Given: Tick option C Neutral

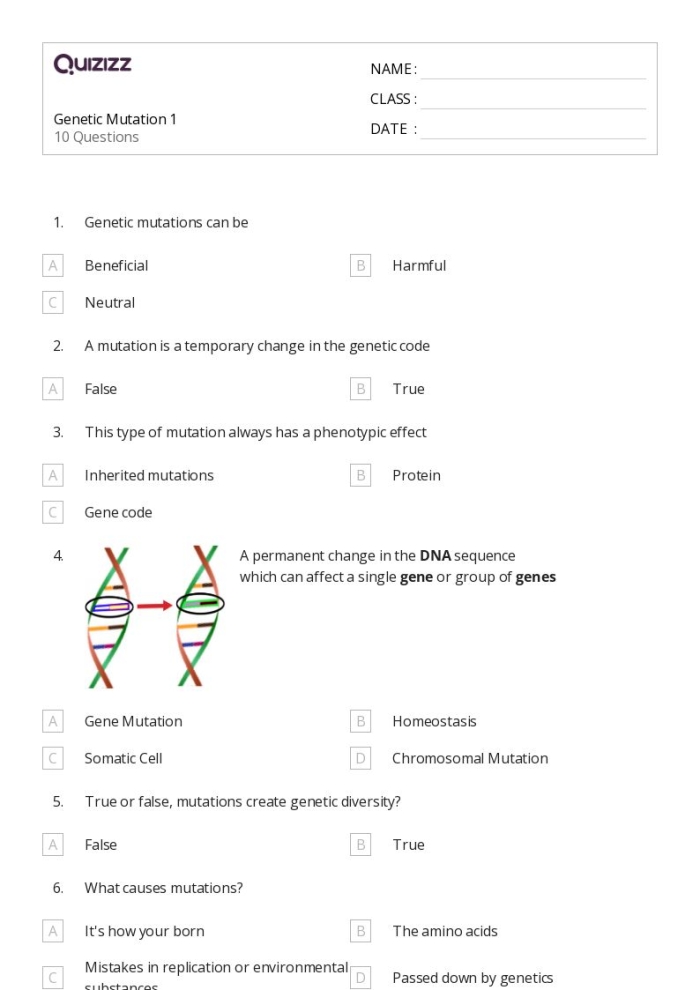Looking at the screenshot, I should tap(53, 303).
